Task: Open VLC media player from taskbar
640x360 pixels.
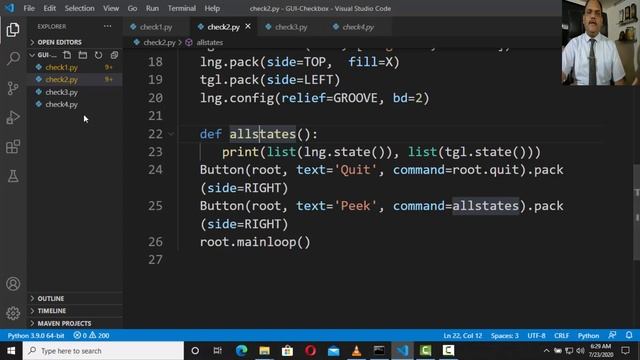Action: click(x=356, y=351)
